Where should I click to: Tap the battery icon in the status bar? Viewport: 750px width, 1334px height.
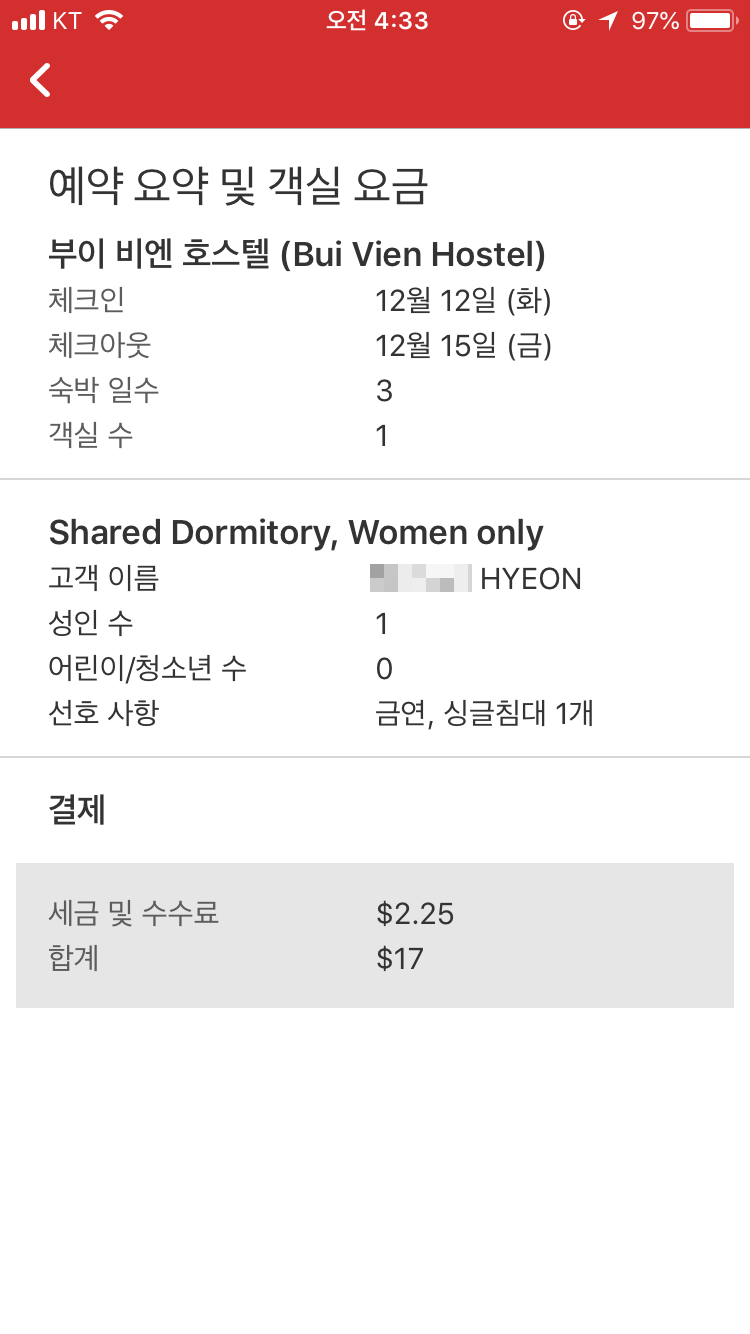click(712, 21)
